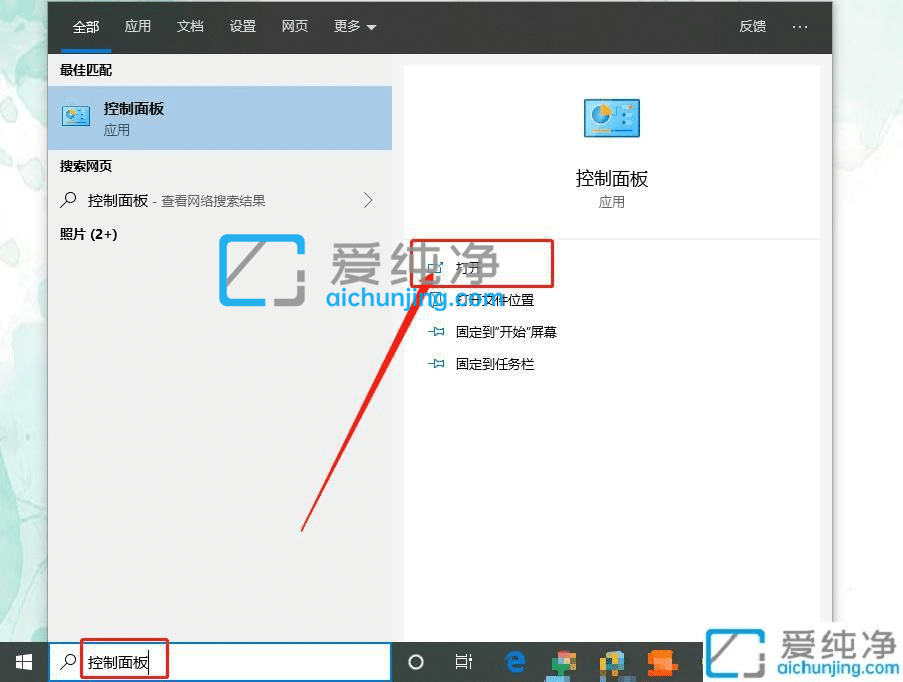Launch Microsoft Edge from taskbar
903x682 pixels.
coord(515,662)
